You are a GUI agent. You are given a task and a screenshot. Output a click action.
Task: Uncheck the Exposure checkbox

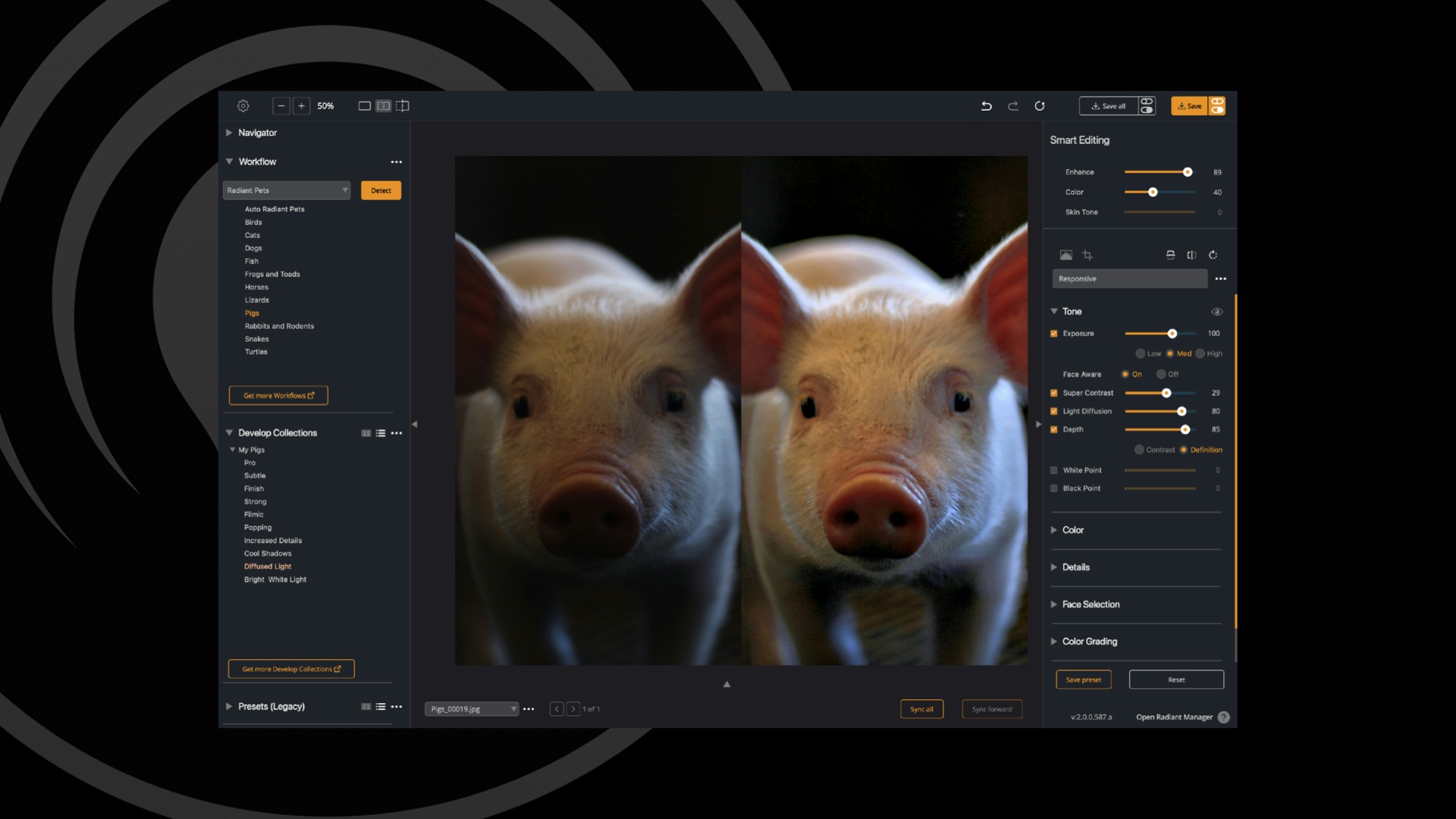1054,334
